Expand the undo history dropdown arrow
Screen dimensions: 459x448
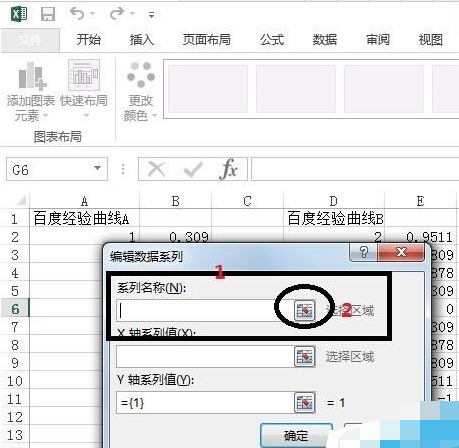point(92,14)
